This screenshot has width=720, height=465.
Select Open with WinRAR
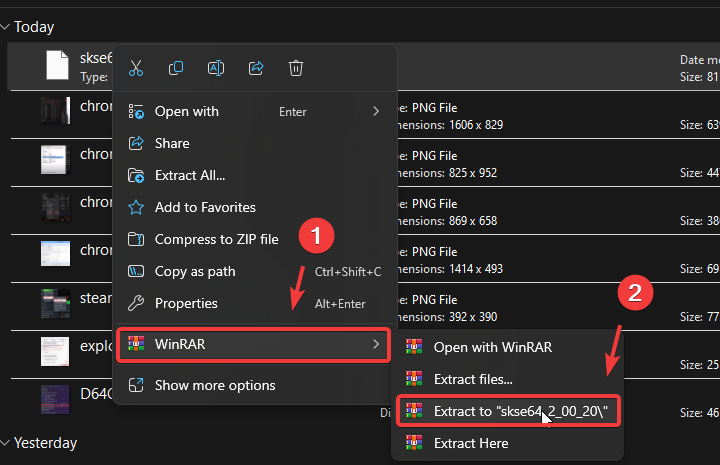[x=492, y=347]
